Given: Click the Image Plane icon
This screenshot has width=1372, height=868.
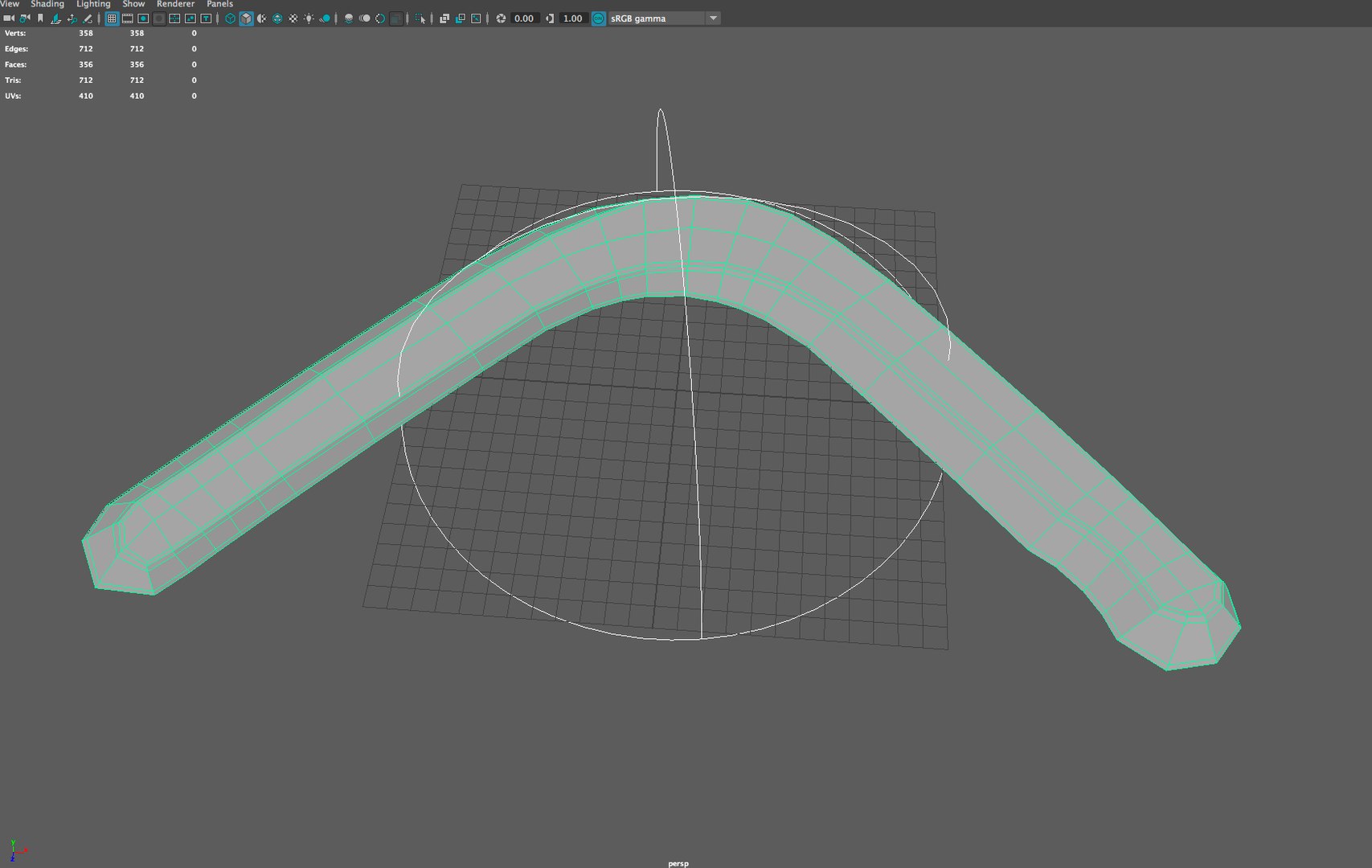Looking at the screenshot, I should (56, 18).
